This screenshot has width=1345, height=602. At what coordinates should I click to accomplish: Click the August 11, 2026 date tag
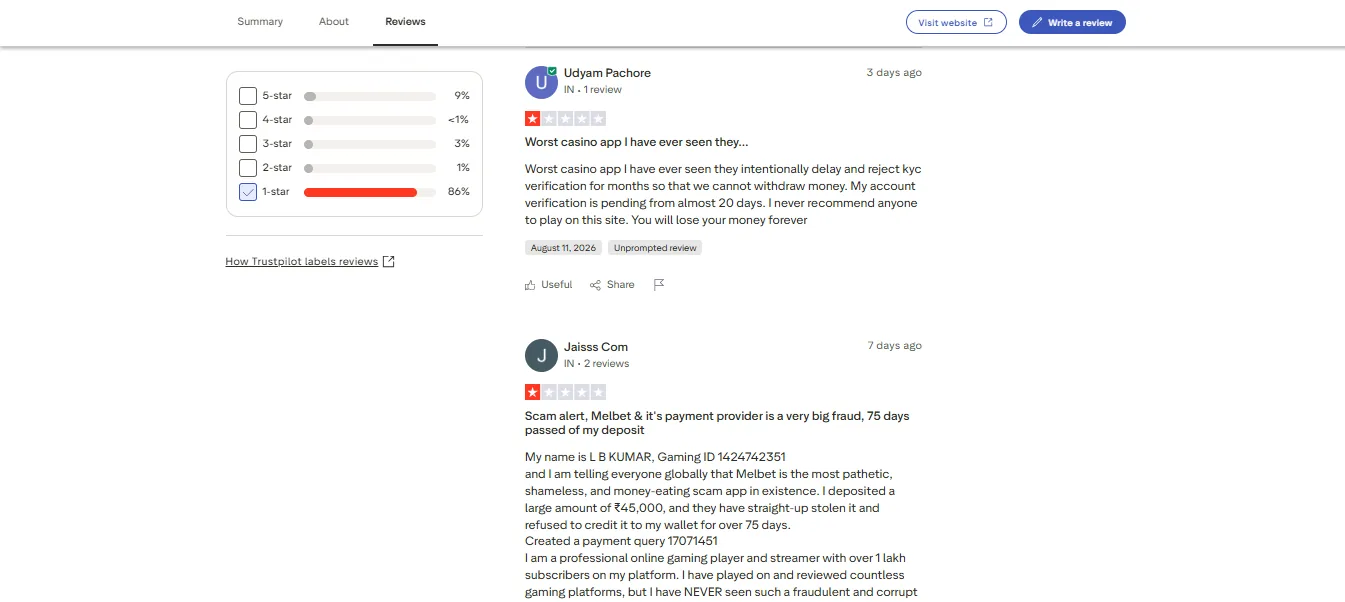point(564,248)
